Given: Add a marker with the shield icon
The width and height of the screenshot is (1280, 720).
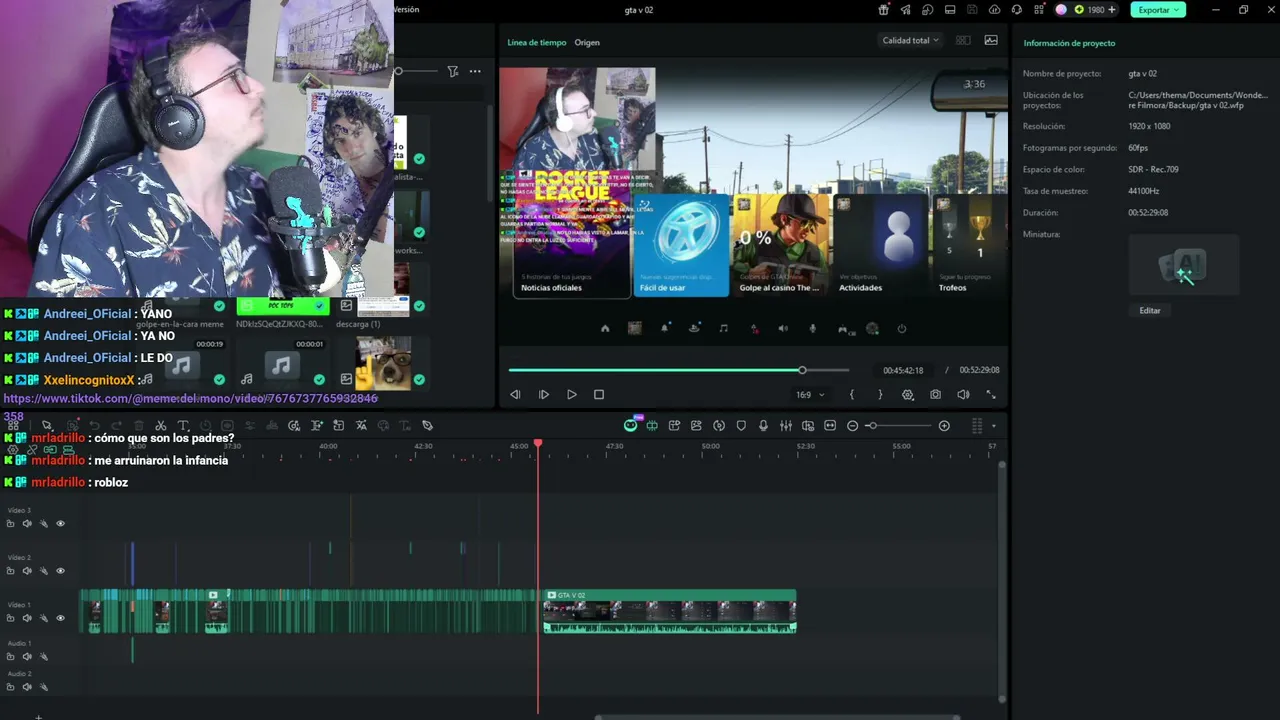Looking at the screenshot, I should 741,426.
